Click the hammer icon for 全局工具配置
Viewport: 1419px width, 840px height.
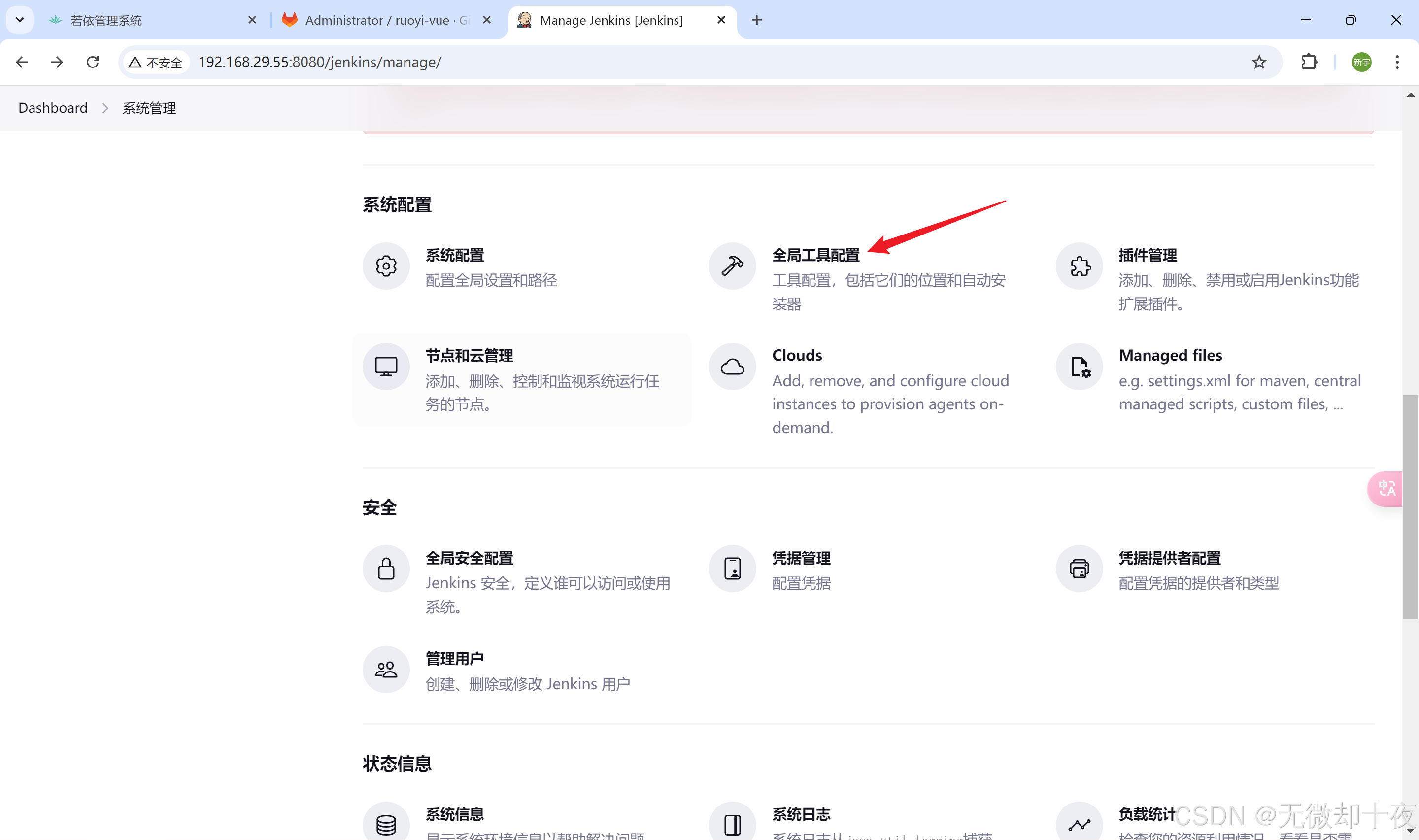click(x=732, y=266)
